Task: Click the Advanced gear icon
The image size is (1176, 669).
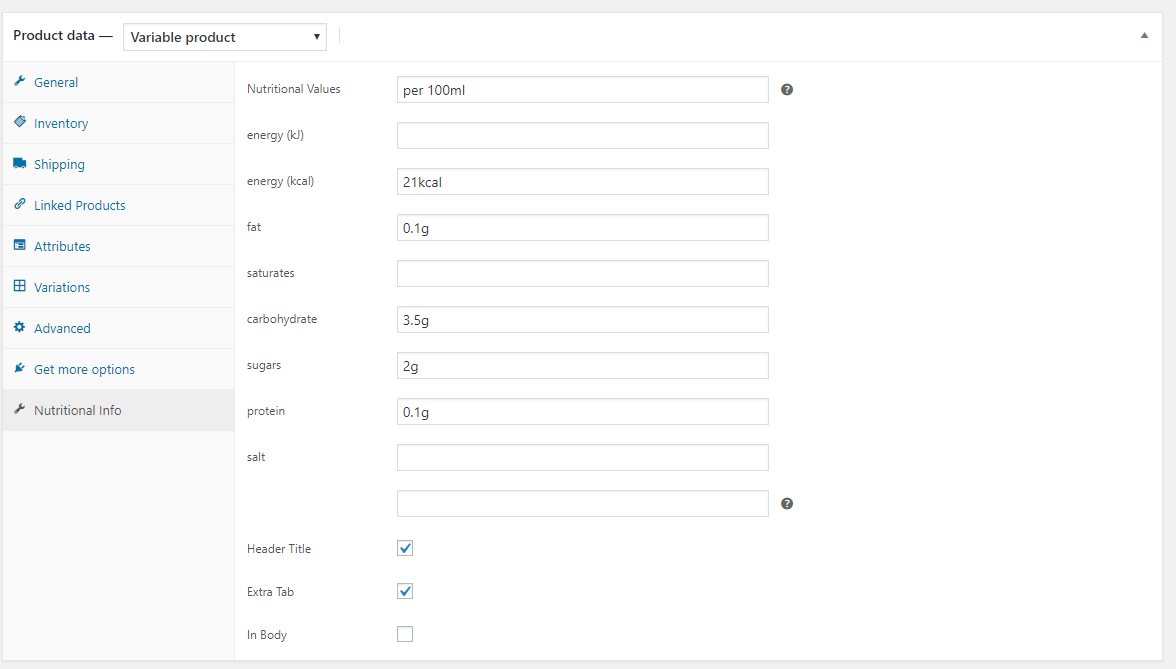Action: (20, 327)
